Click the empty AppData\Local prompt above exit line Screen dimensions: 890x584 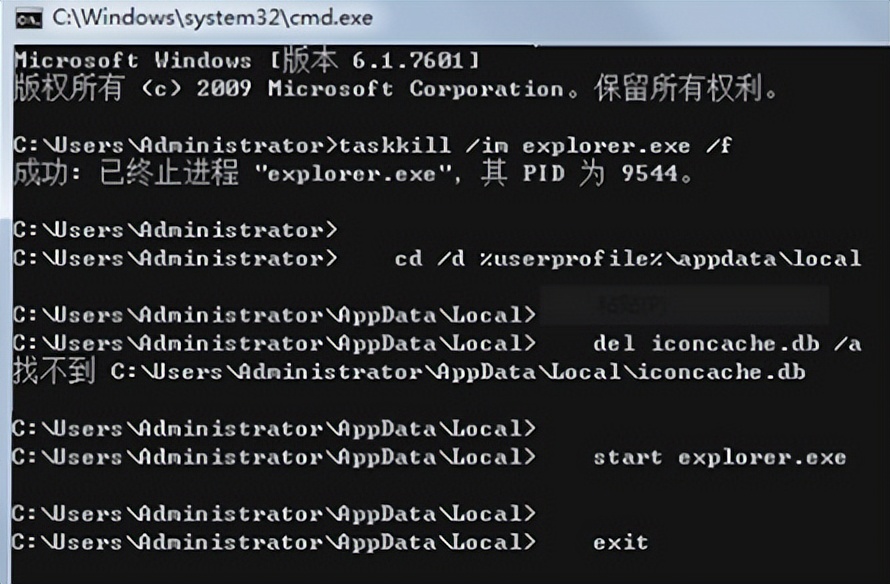tap(274, 514)
